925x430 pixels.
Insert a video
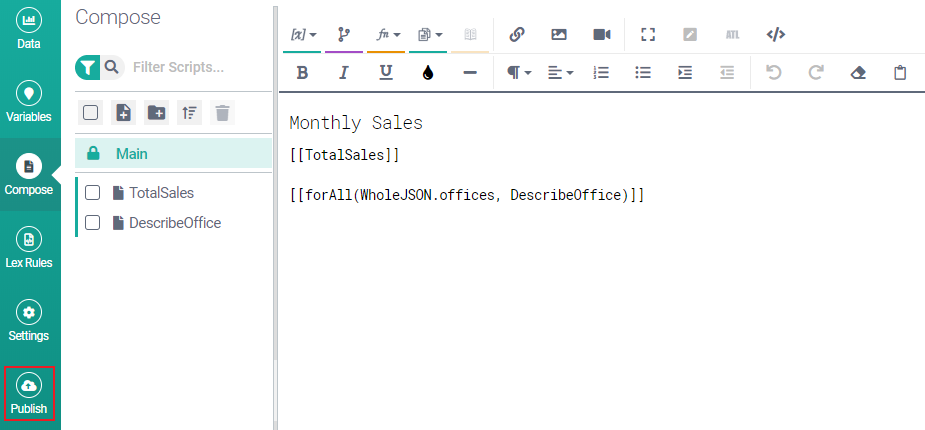click(601, 35)
